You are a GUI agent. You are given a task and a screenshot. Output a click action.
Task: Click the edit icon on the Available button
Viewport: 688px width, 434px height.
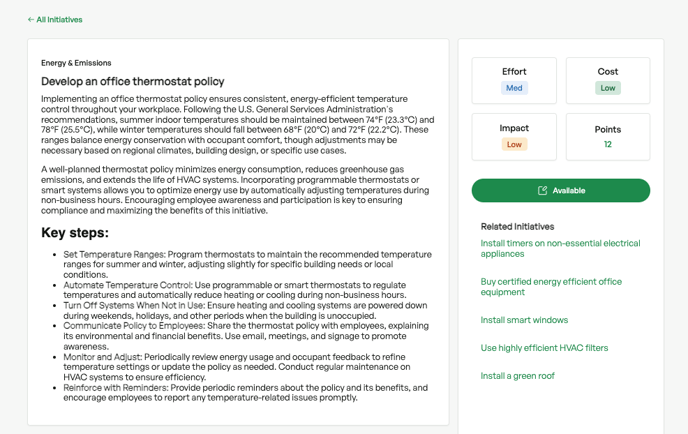click(x=542, y=190)
